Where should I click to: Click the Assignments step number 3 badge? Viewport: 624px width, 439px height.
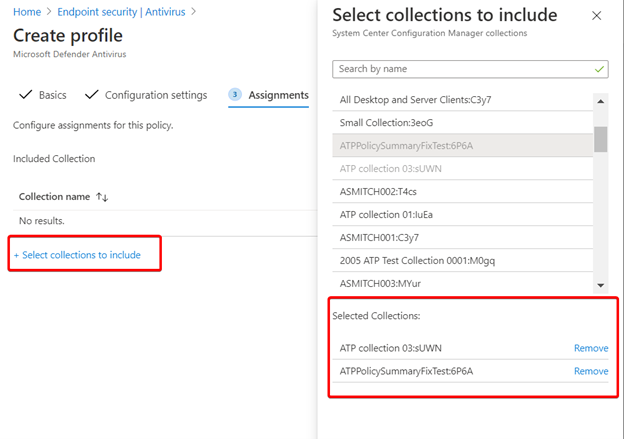pos(235,95)
